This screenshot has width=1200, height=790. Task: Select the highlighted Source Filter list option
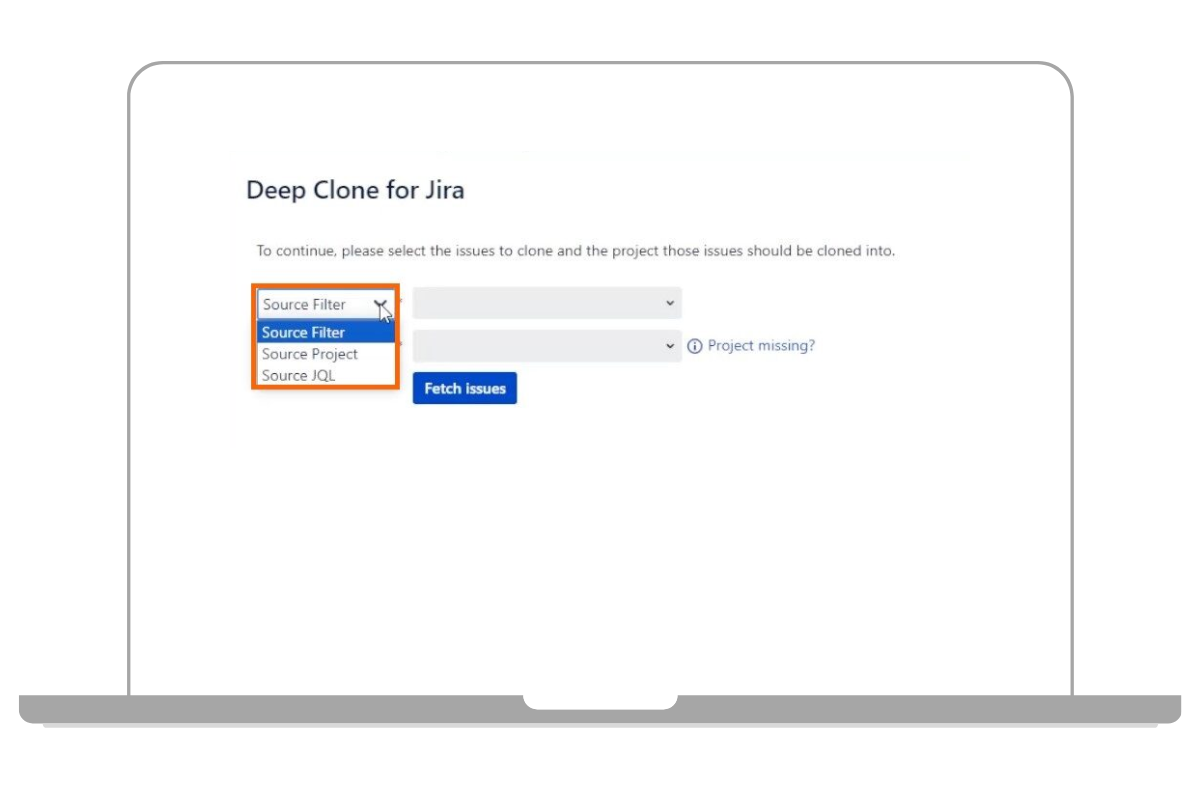coord(304,333)
